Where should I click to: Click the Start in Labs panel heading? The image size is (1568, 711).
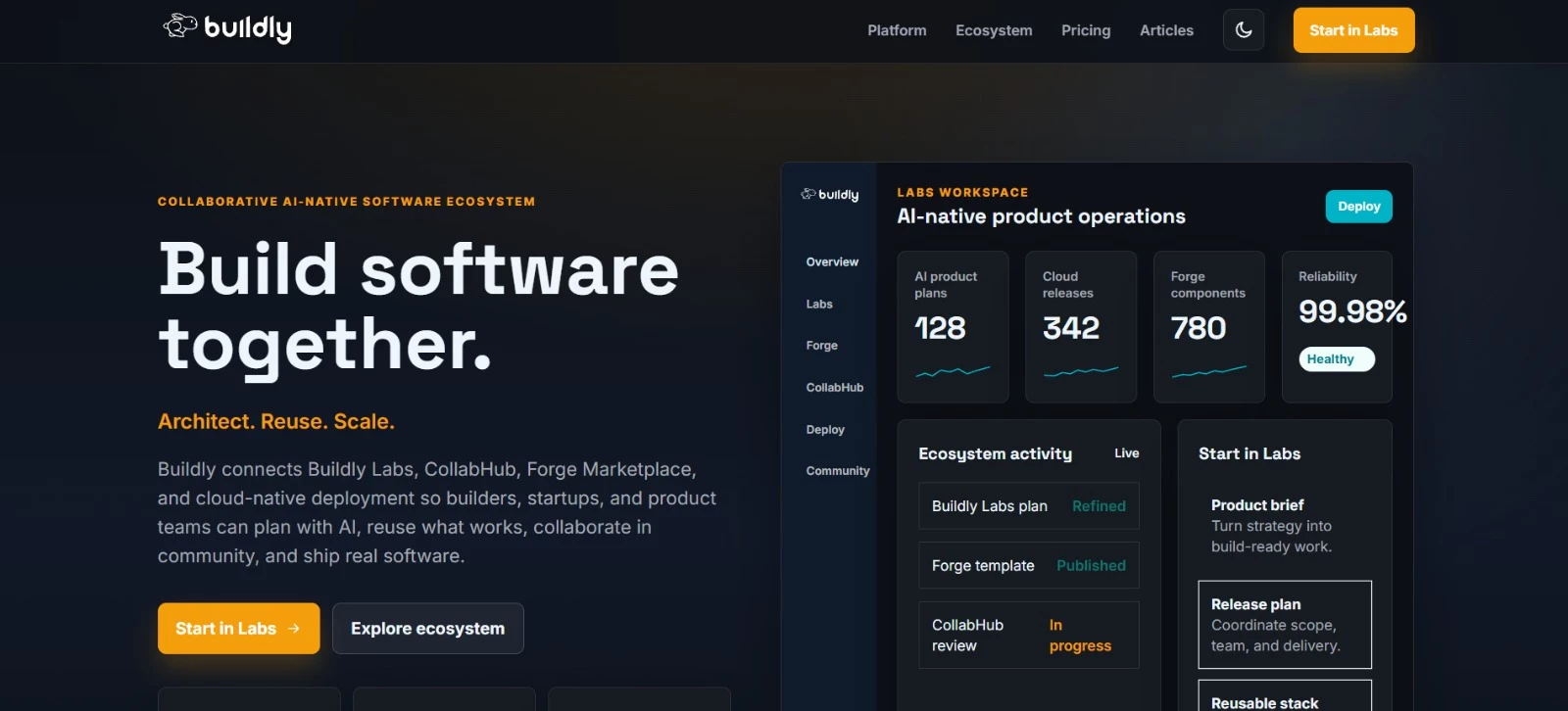1249,453
